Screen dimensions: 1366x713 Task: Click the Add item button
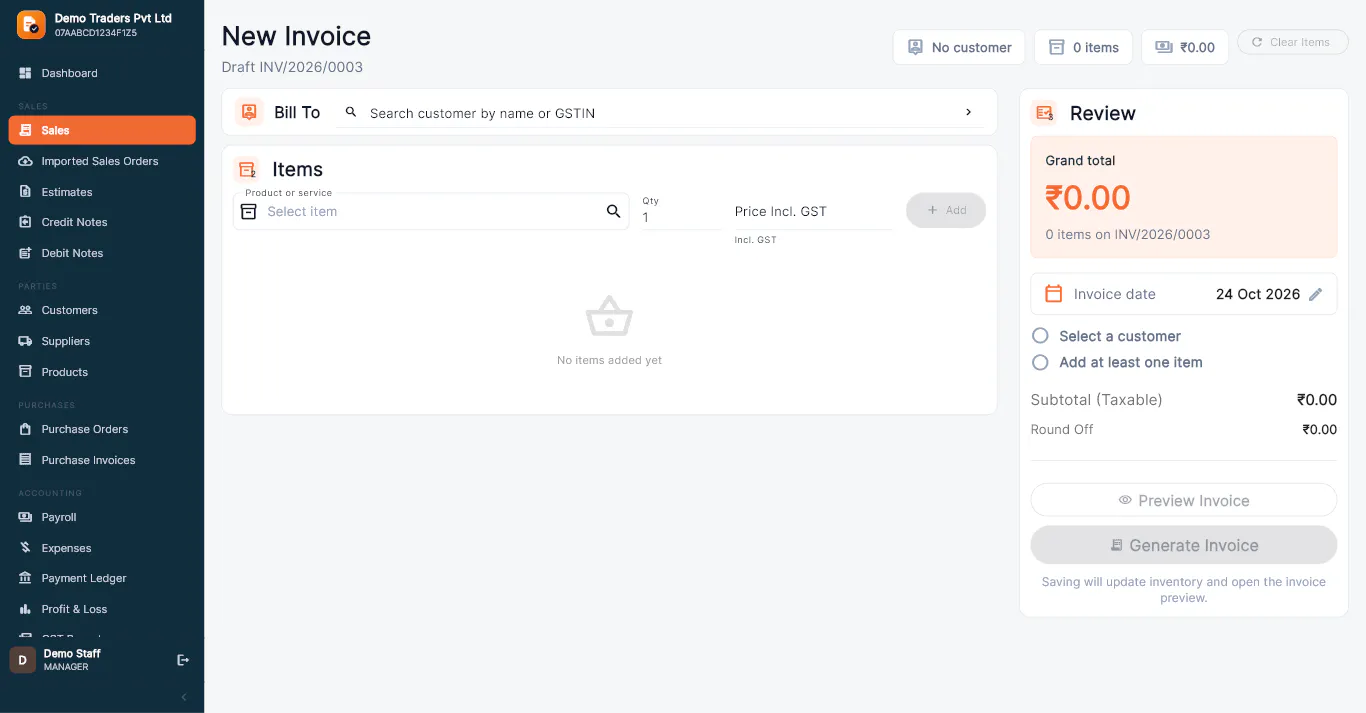tap(946, 210)
